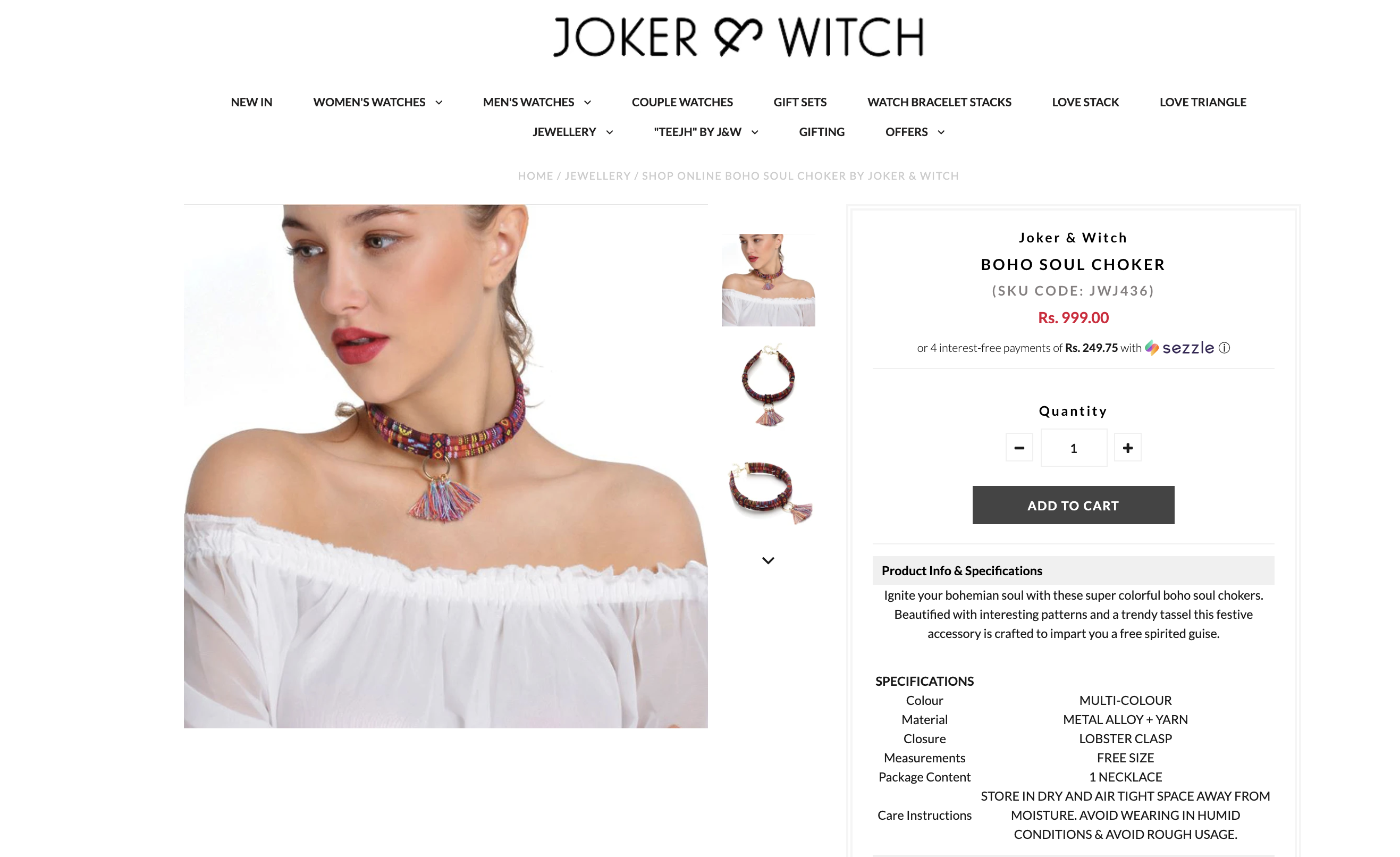Click the Sezzle info icon
1400x857 pixels.
(x=1225, y=348)
